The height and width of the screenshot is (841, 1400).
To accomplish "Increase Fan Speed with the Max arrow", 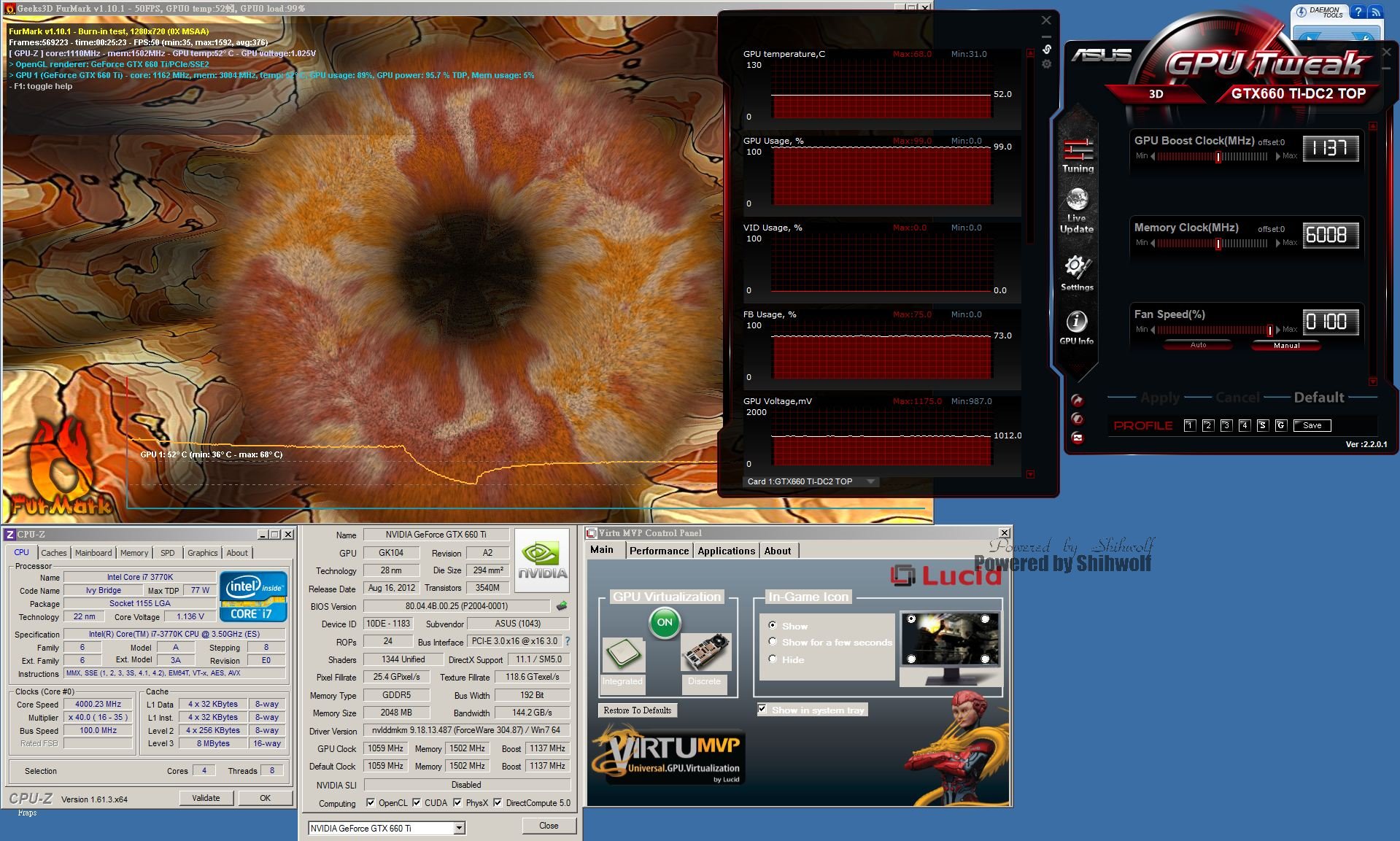I will click(x=1277, y=330).
